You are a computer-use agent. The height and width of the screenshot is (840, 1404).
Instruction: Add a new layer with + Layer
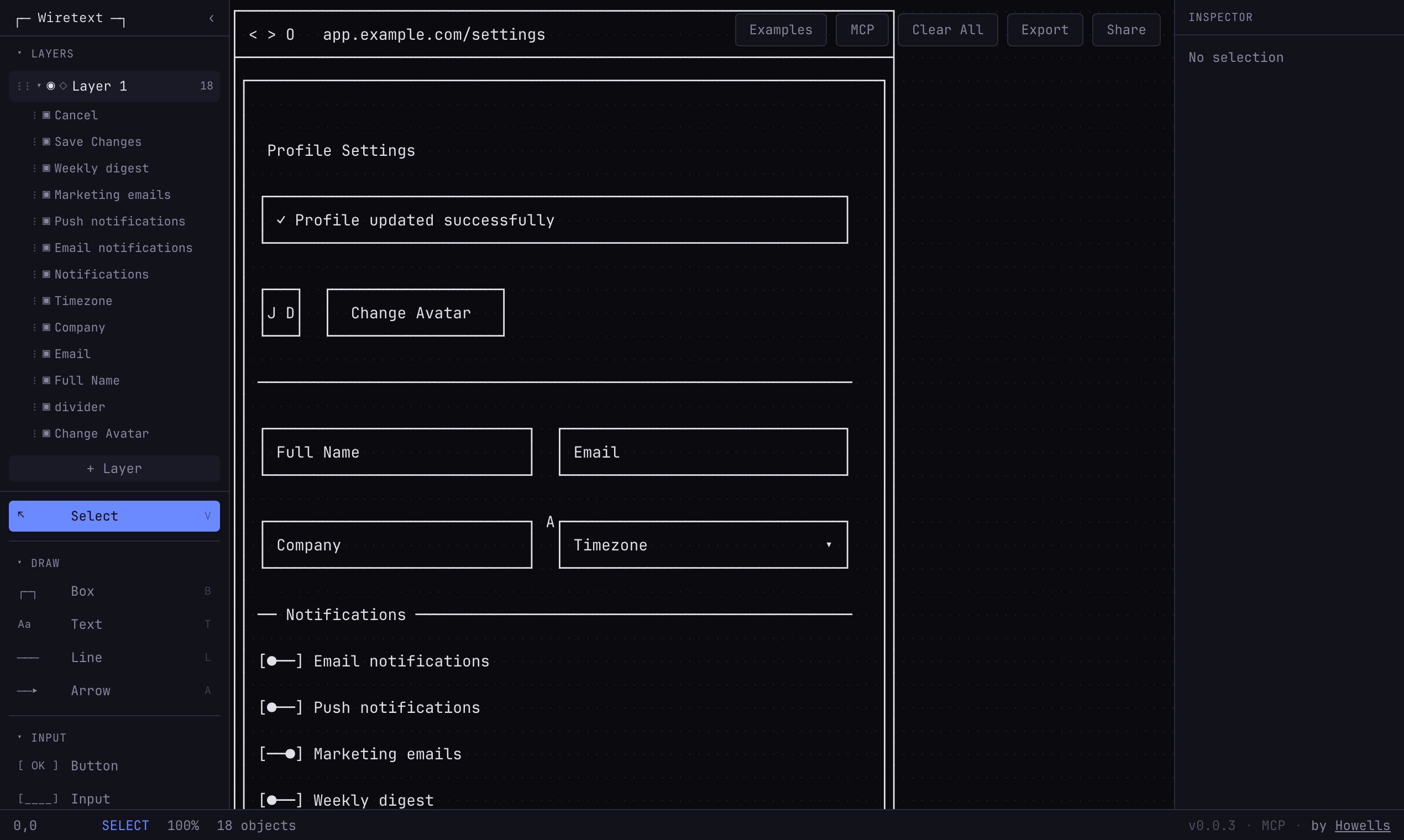point(113,468)
